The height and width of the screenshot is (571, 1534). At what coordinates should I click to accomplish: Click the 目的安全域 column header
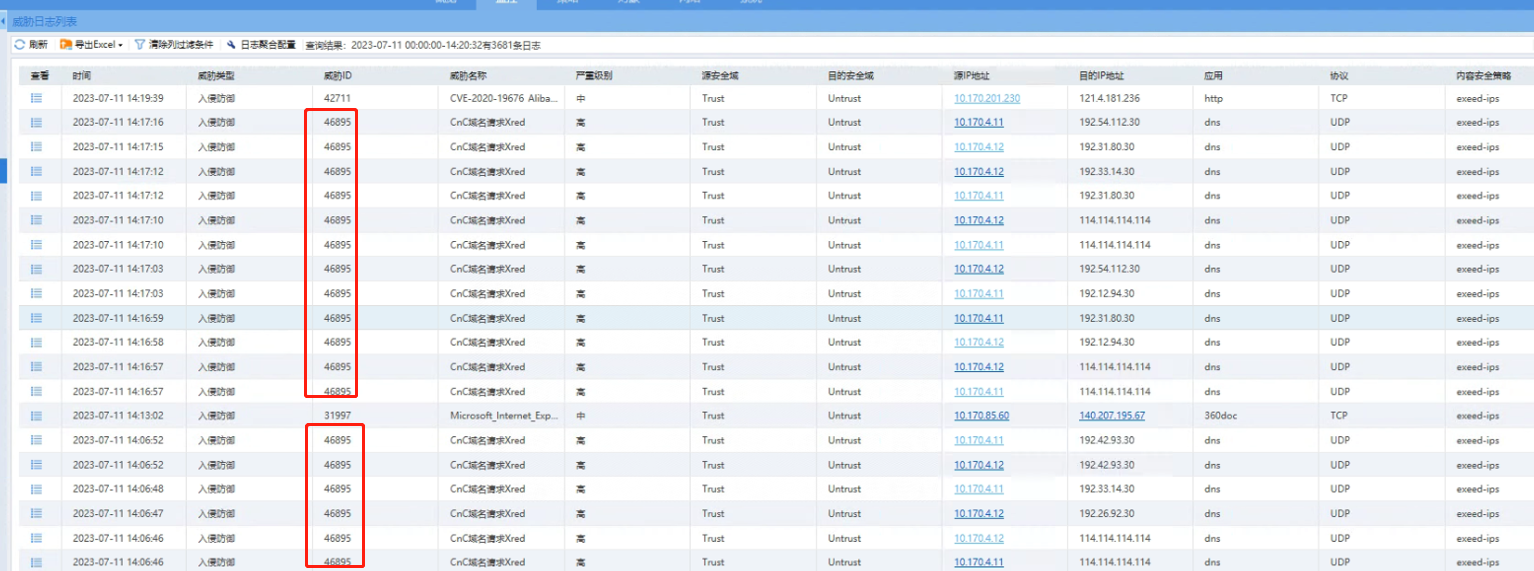point(851,75)
